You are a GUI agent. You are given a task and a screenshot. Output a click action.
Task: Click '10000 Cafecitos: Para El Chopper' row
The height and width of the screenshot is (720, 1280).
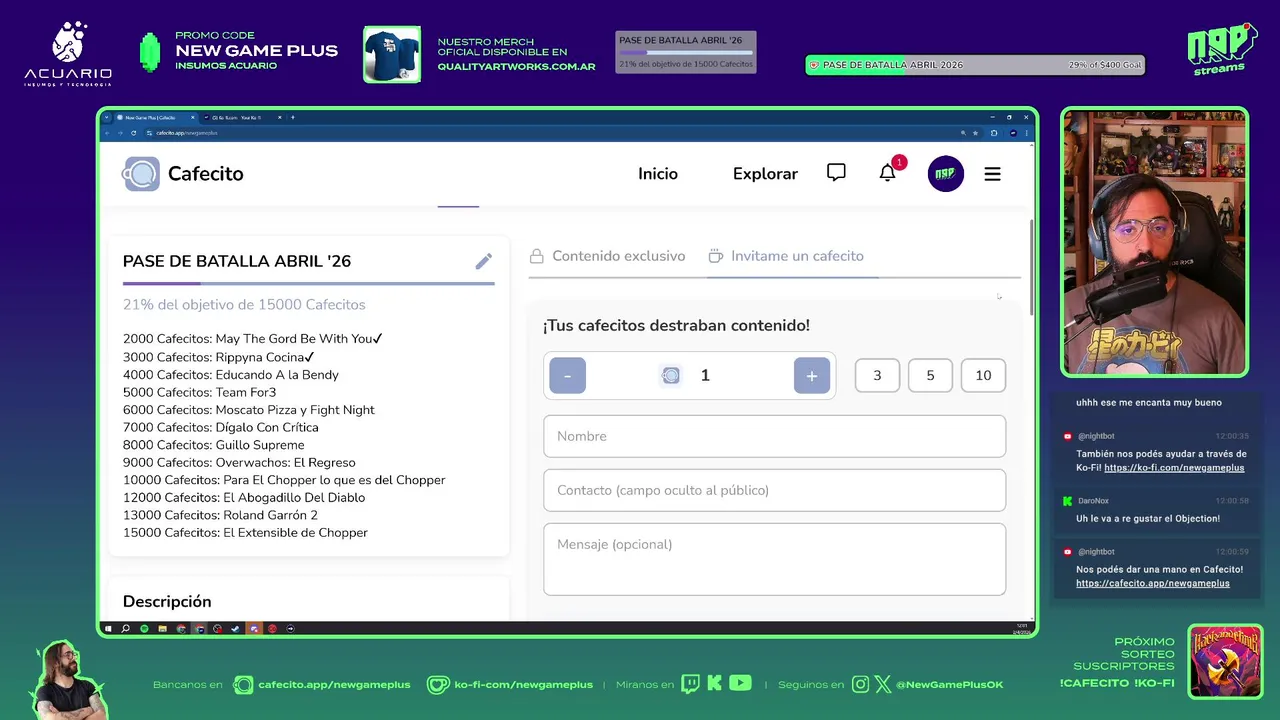coord(284,480)
